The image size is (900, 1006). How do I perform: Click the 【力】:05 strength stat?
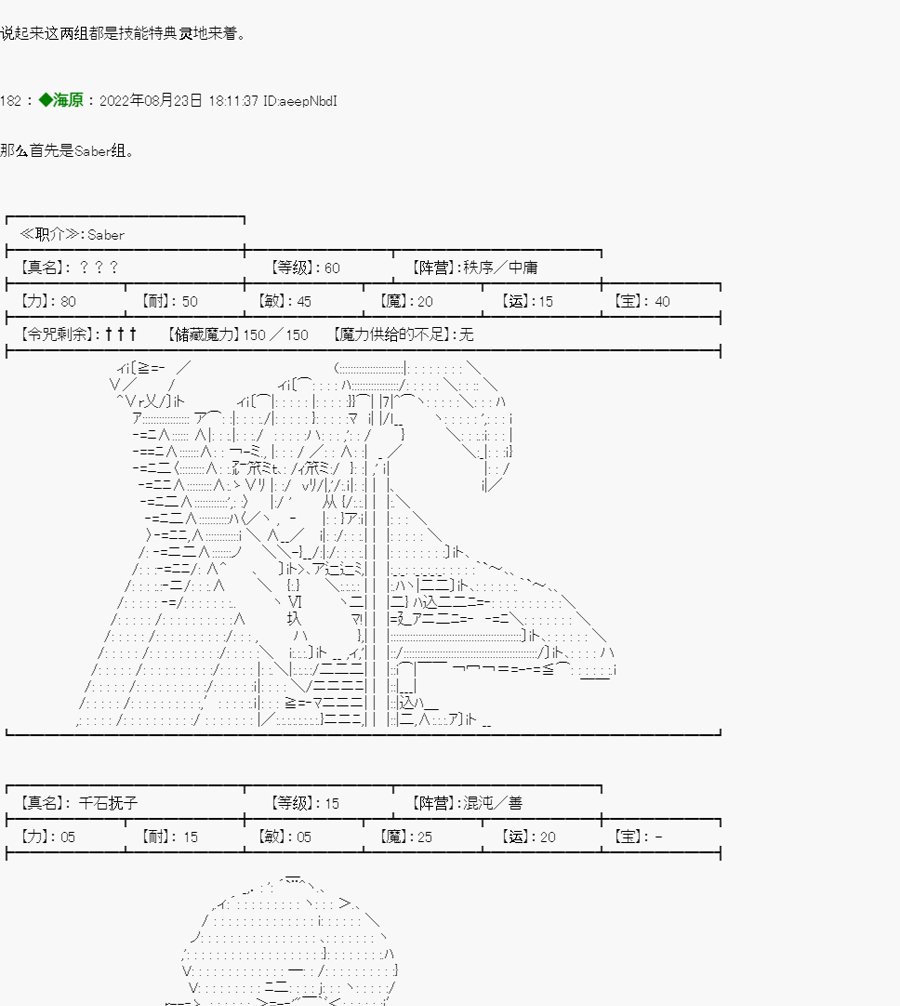(x=47, y=836)
